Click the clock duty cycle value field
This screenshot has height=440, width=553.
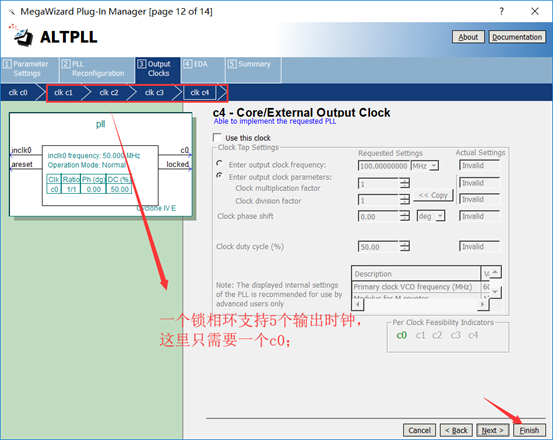pyautogui.click(x=378, y=246)
